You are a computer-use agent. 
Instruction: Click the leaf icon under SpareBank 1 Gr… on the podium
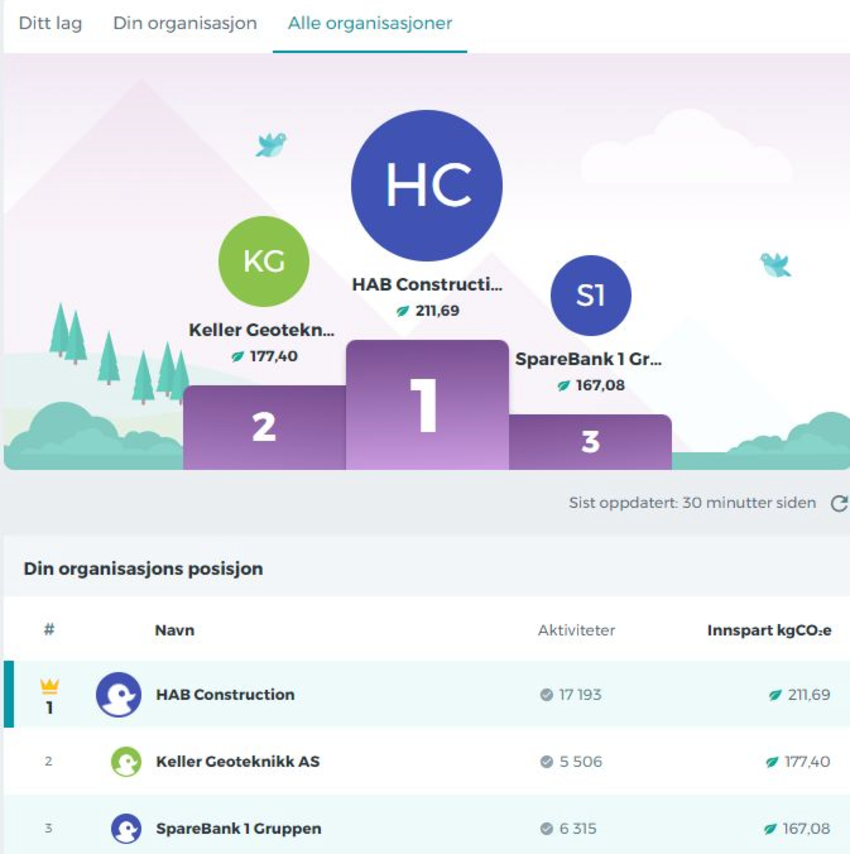(x=564, y=386)
